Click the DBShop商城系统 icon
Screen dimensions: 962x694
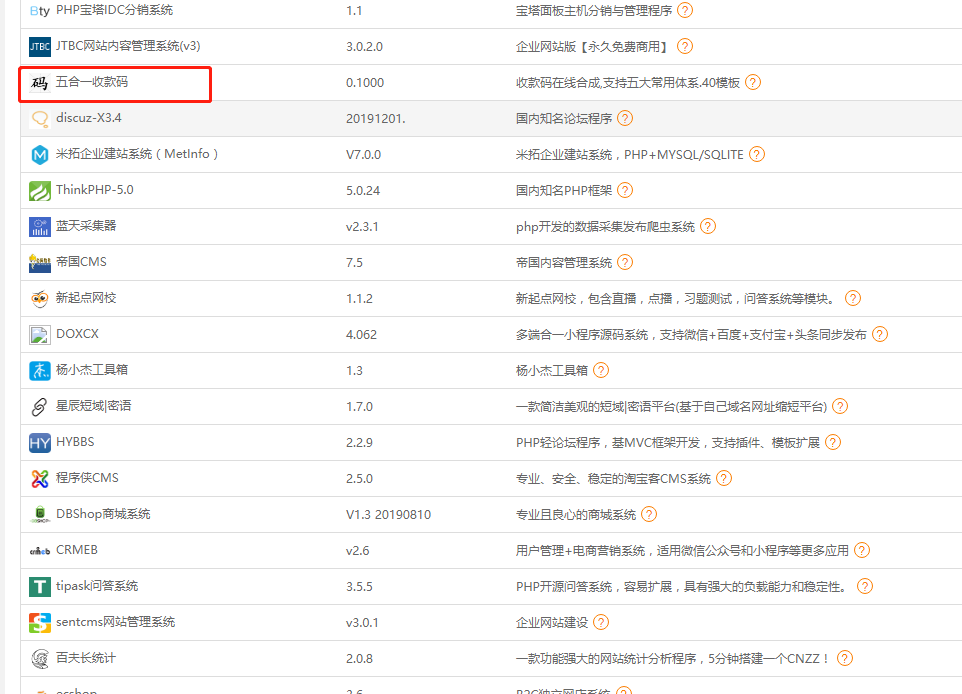40,514
